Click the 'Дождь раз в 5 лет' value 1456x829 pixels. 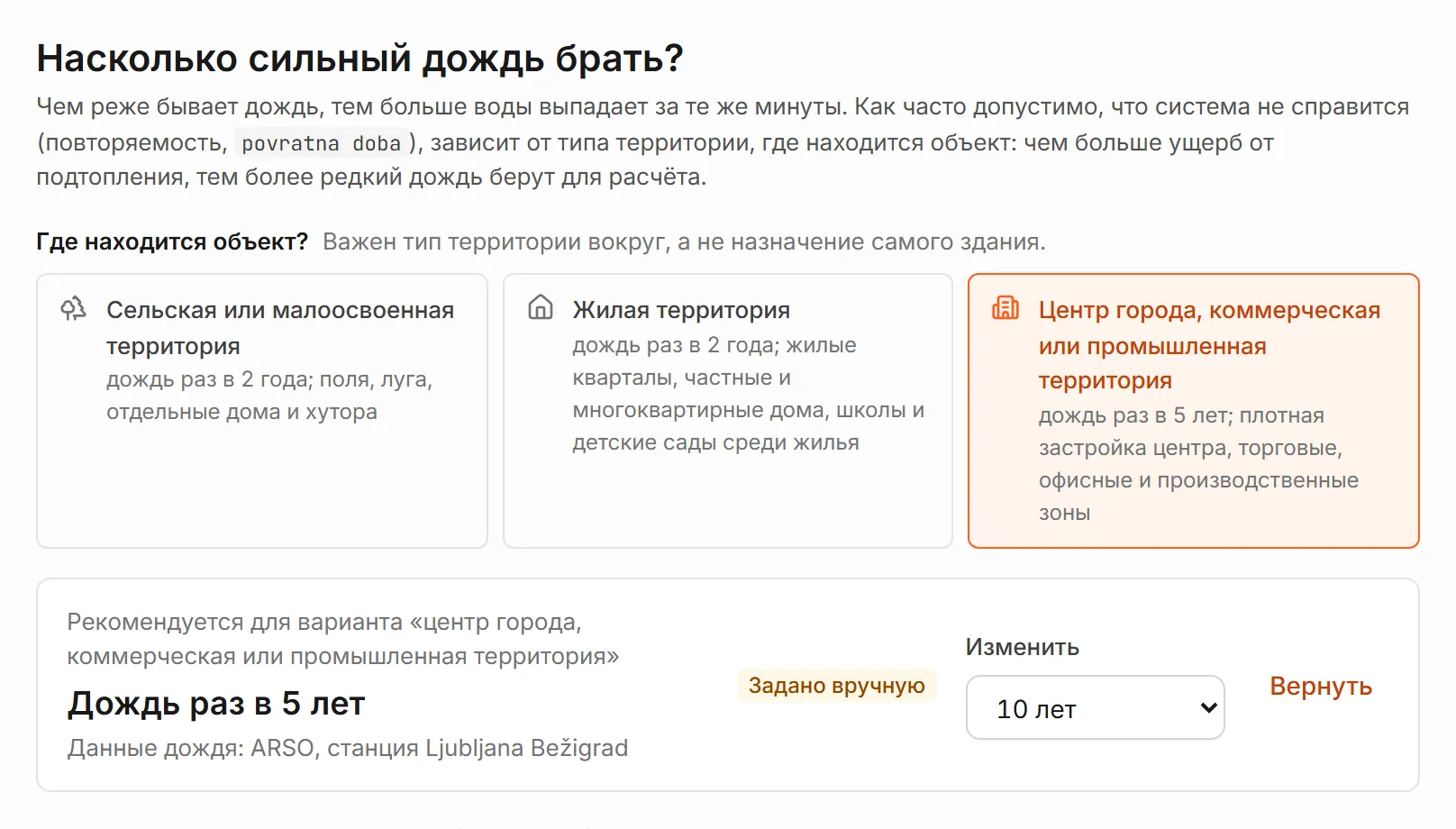[x=216, y=704]
